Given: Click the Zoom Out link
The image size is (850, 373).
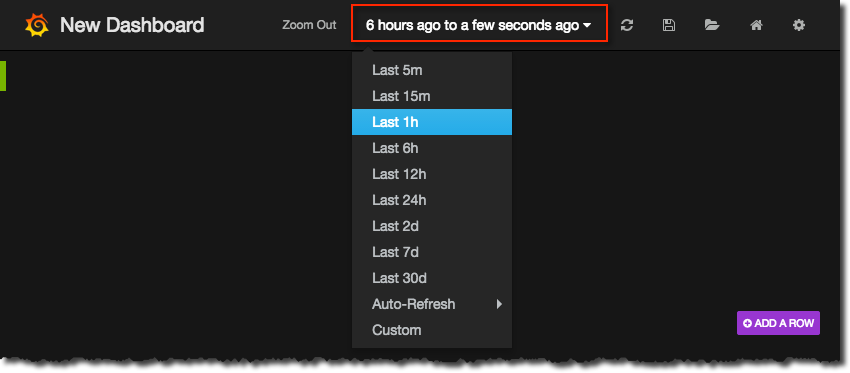Looking at the screenshot, I should [309, 25].
